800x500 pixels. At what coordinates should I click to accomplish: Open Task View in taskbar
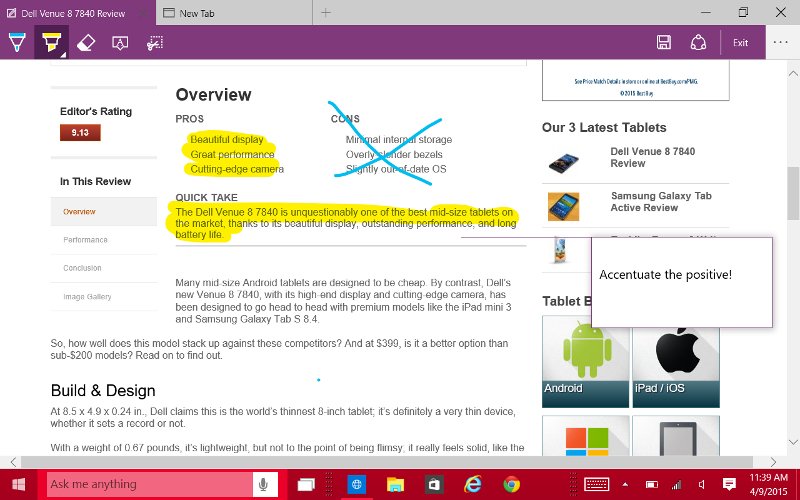[306, 485]
